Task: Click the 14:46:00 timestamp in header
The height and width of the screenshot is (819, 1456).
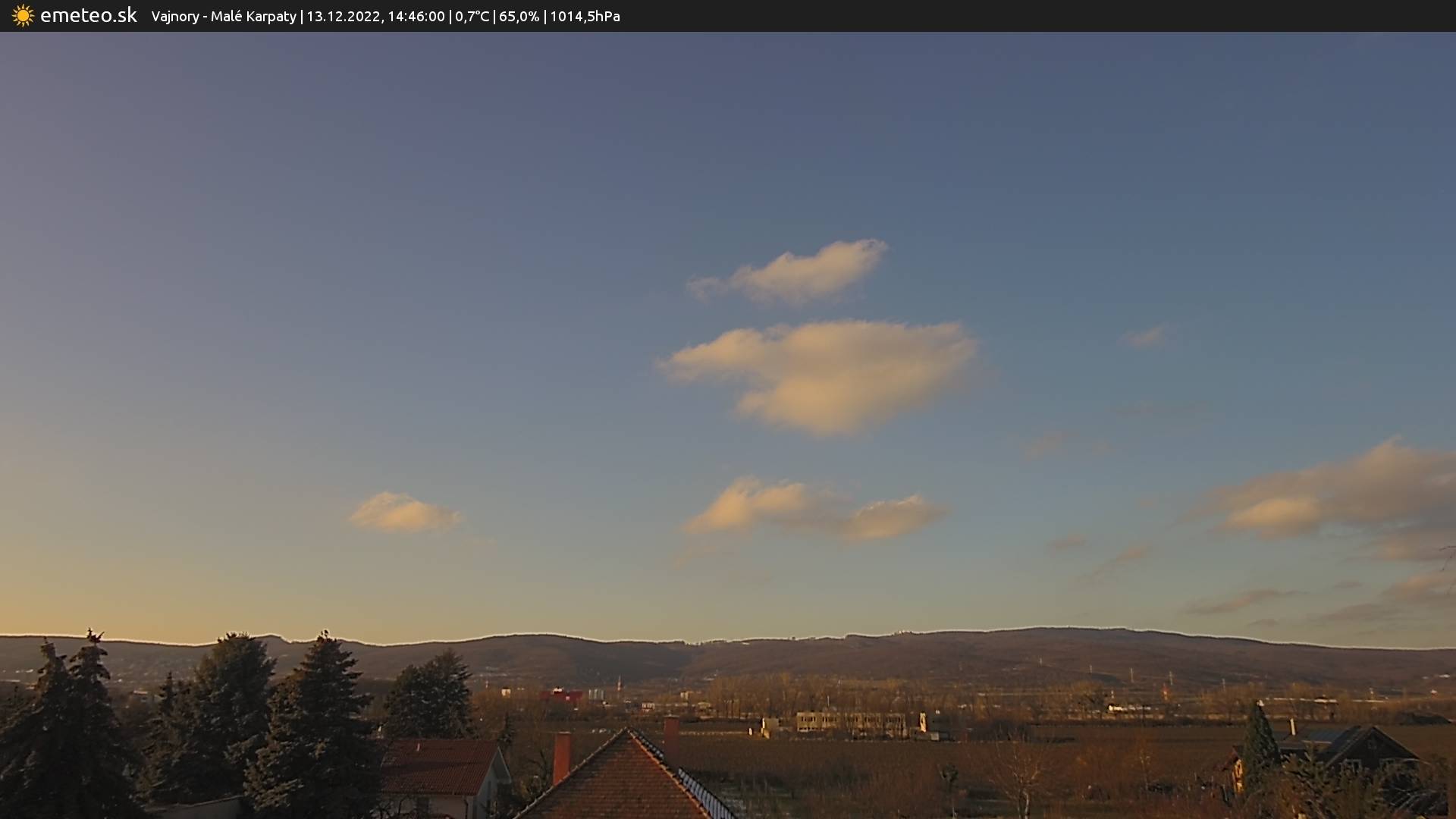Action: [x=416, y=17]
